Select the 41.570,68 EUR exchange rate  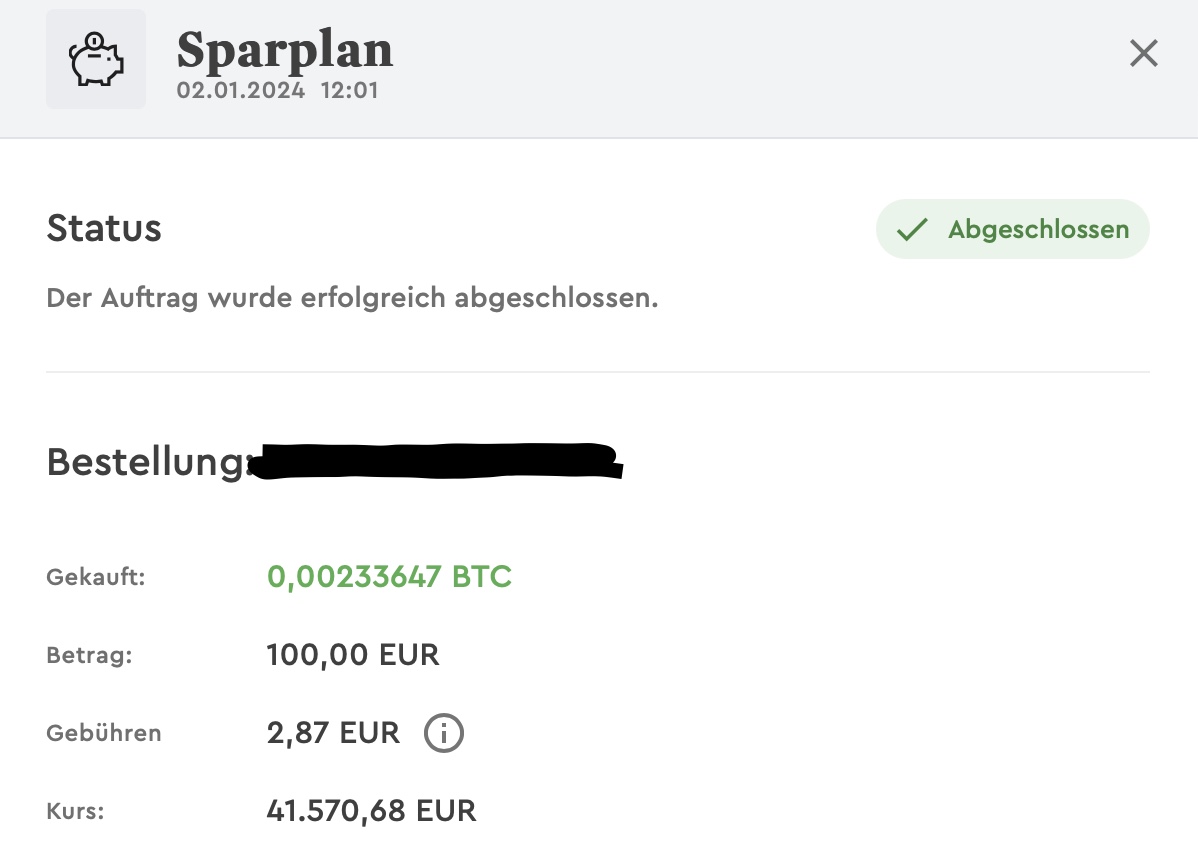coord(371,811)
